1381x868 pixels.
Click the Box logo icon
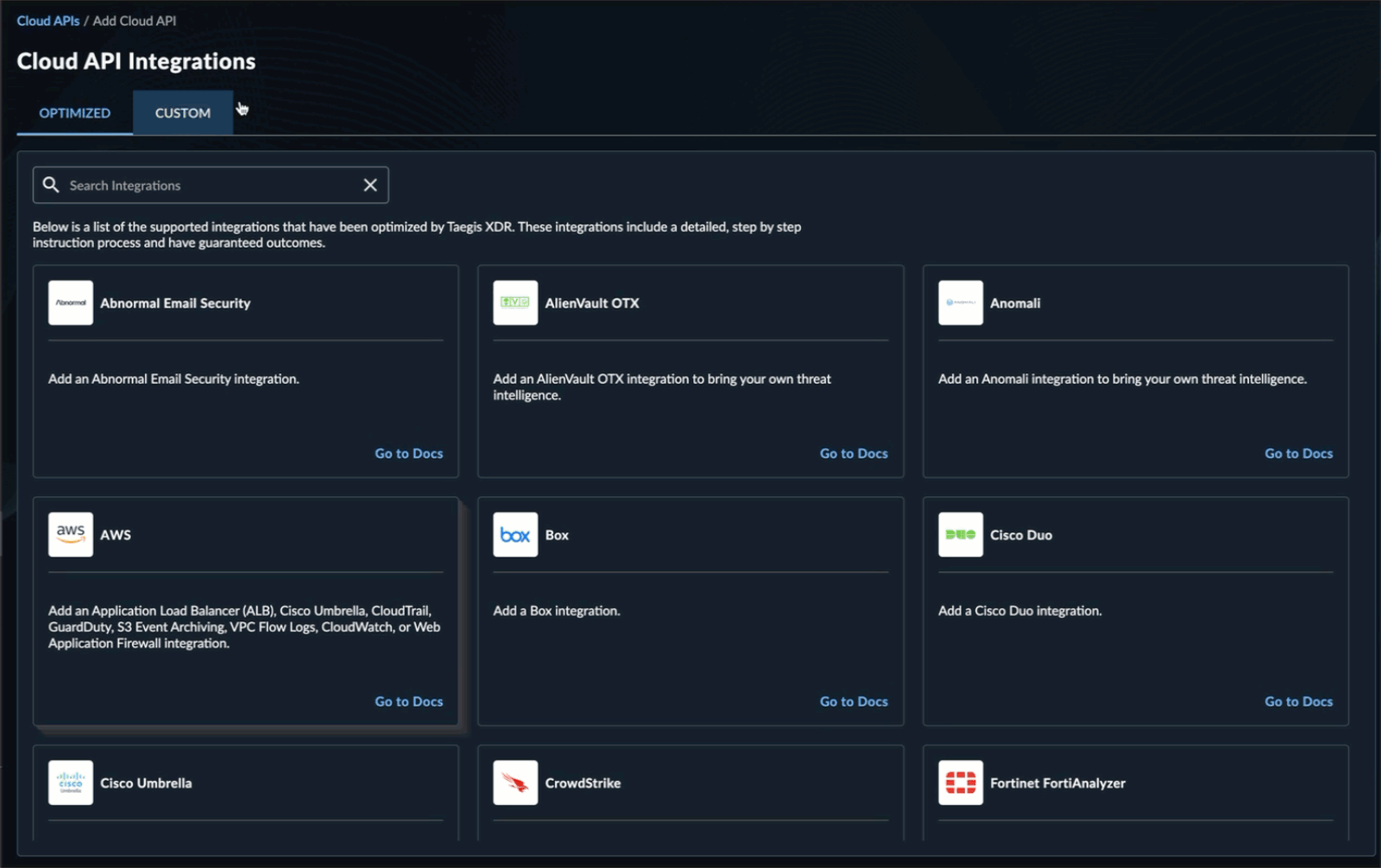(515, 535)
